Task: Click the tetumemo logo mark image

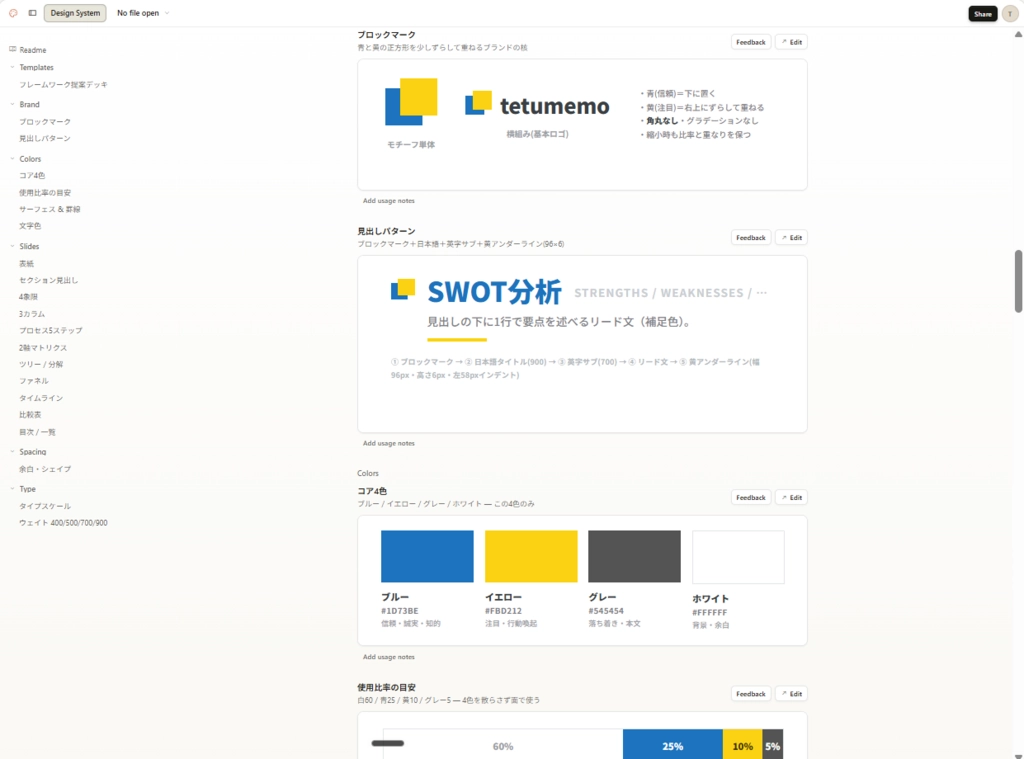Action: 478,103
